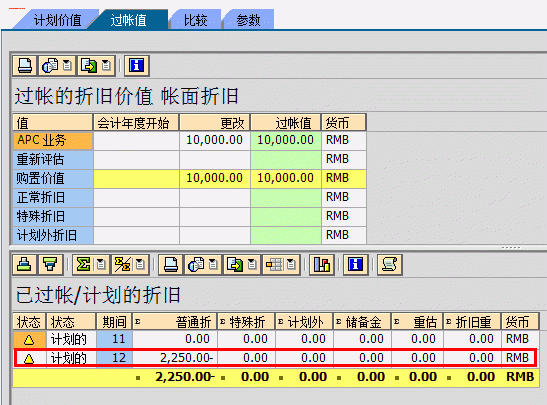The image size is (547, 405).
Task: Click the print icon in the upper toolbar
Action: tap(25, 66)
